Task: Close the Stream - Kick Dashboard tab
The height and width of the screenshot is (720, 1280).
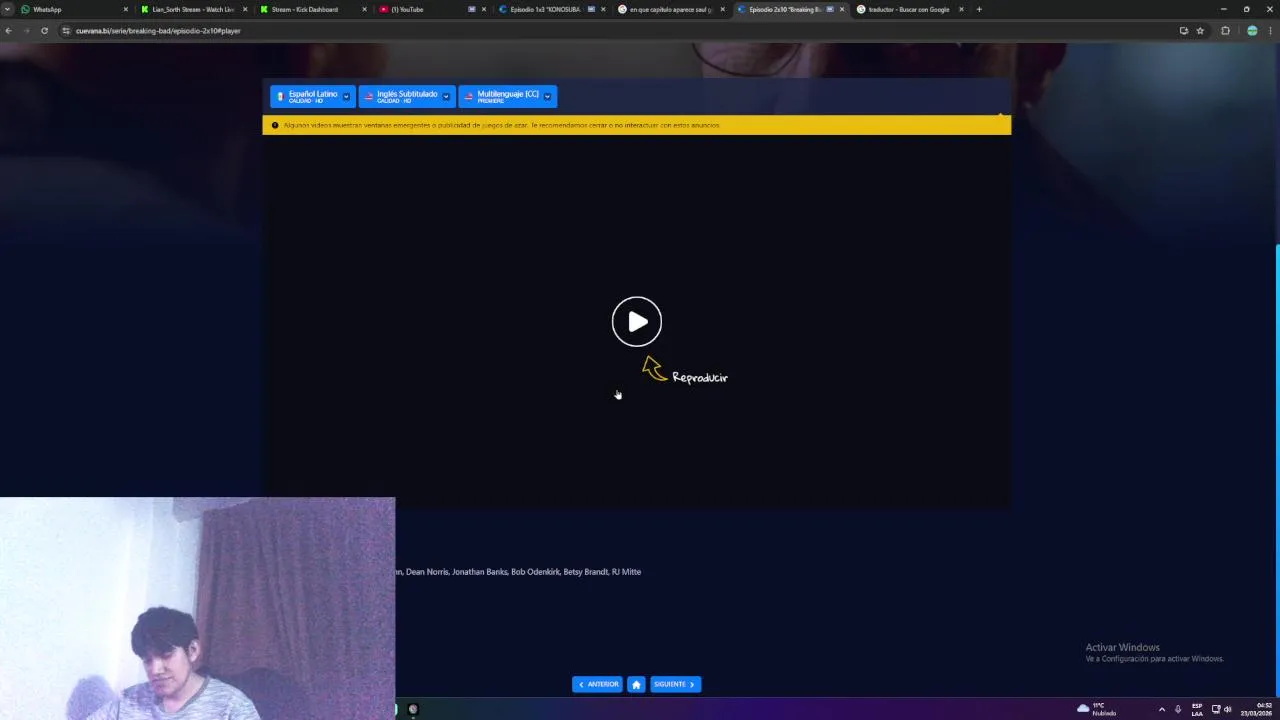Action: [x=364, y=9]
